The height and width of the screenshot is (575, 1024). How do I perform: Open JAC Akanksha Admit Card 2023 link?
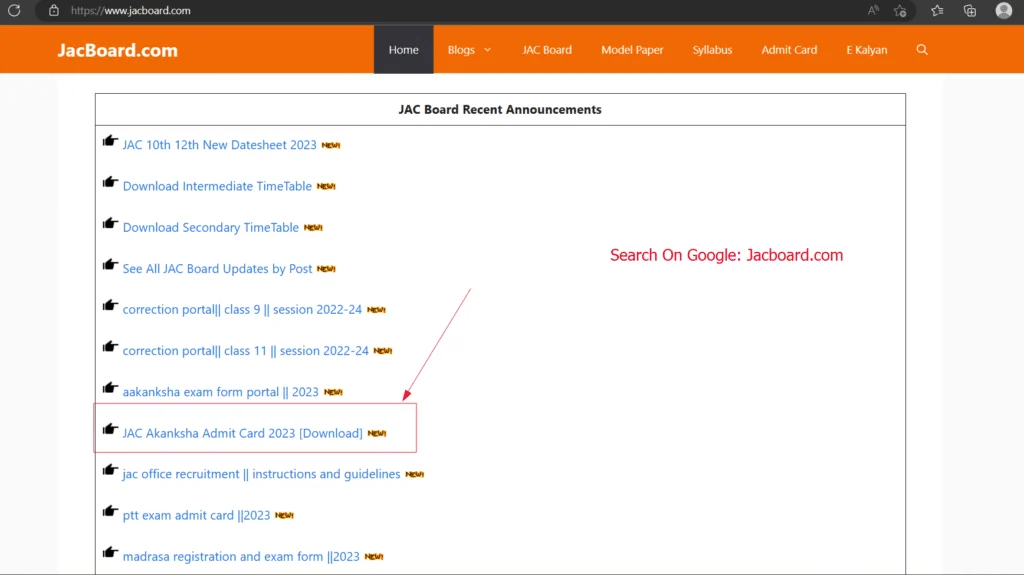[242, 433]
